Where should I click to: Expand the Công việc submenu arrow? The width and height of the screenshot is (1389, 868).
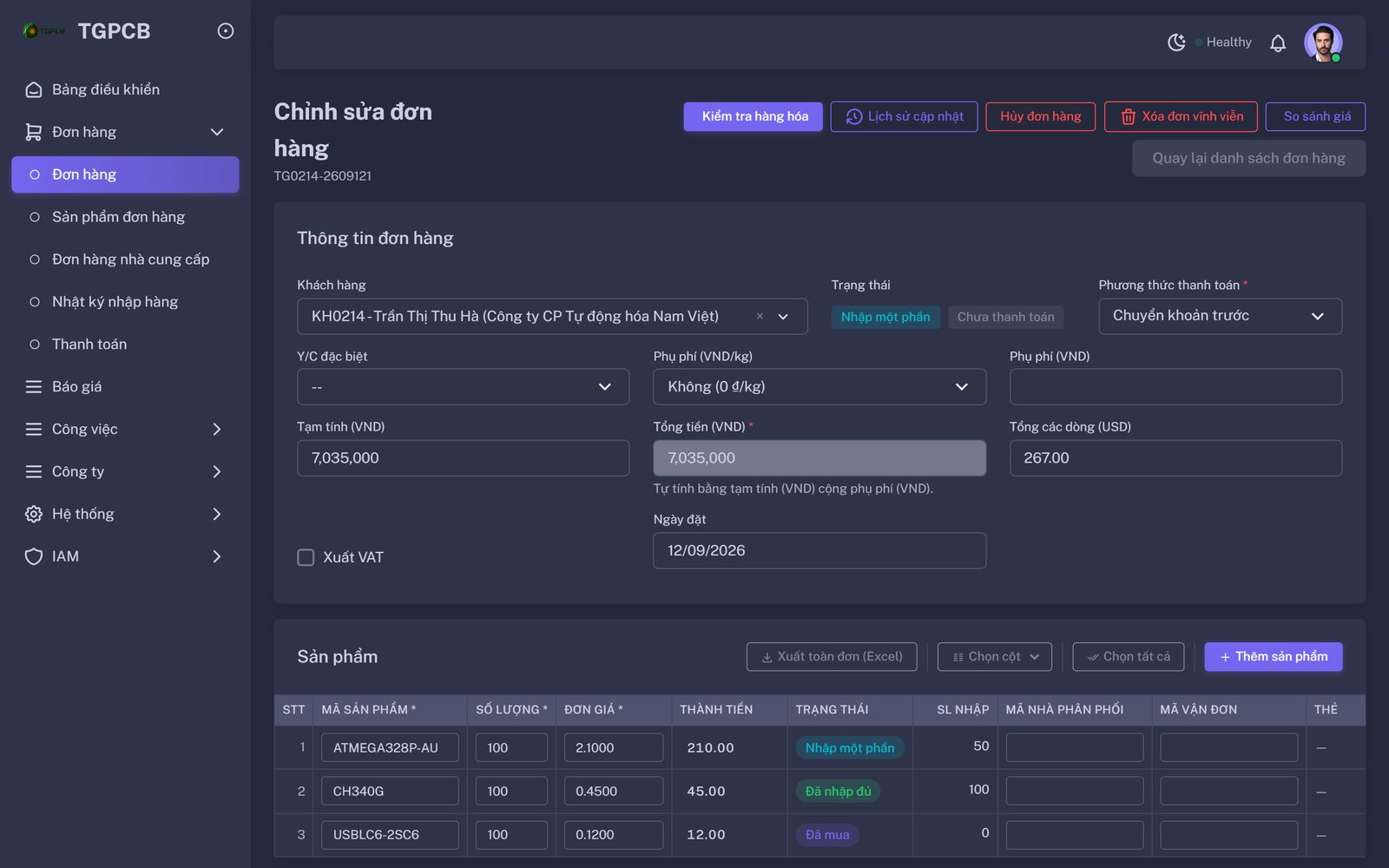pos(217,429)
